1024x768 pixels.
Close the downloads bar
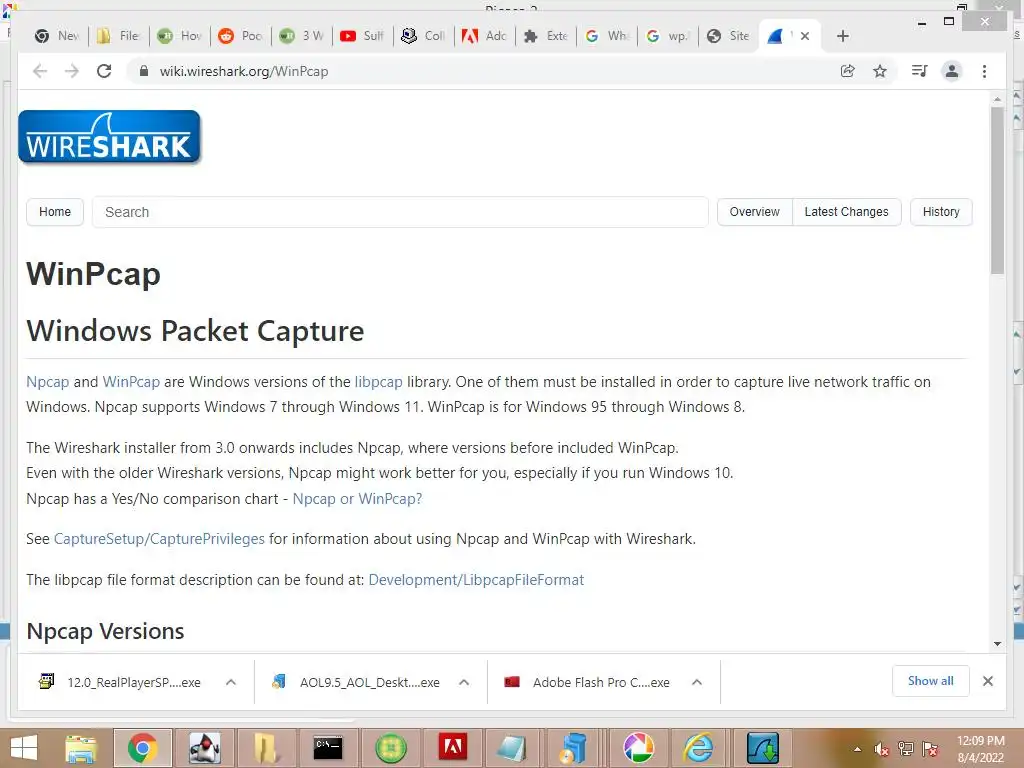[x=988, y=681]
